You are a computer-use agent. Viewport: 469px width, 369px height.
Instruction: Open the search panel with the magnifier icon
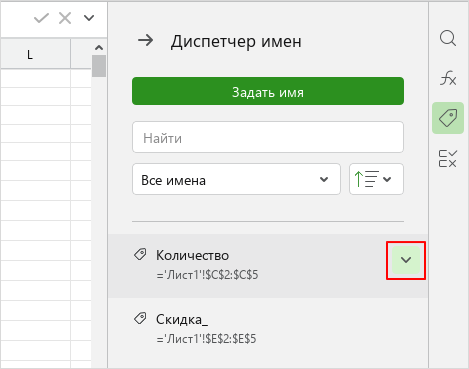coord(448,38)
